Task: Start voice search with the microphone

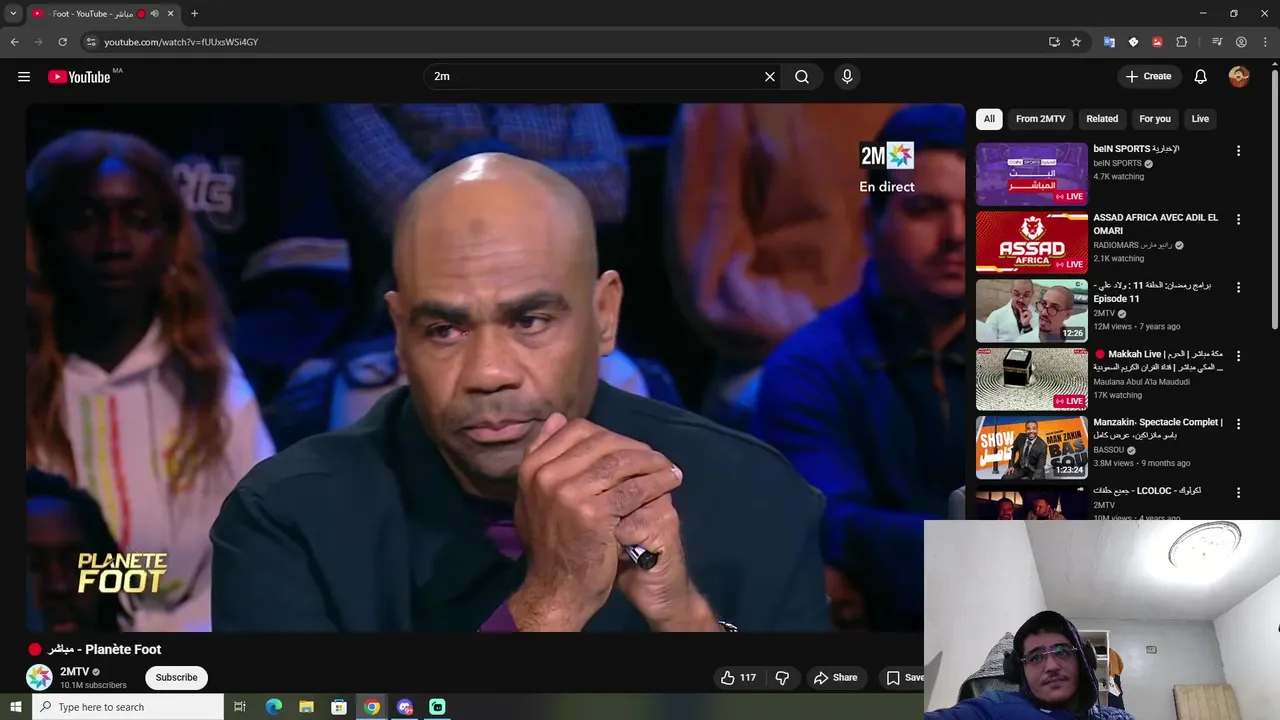Action: click(x=847, y=76)
